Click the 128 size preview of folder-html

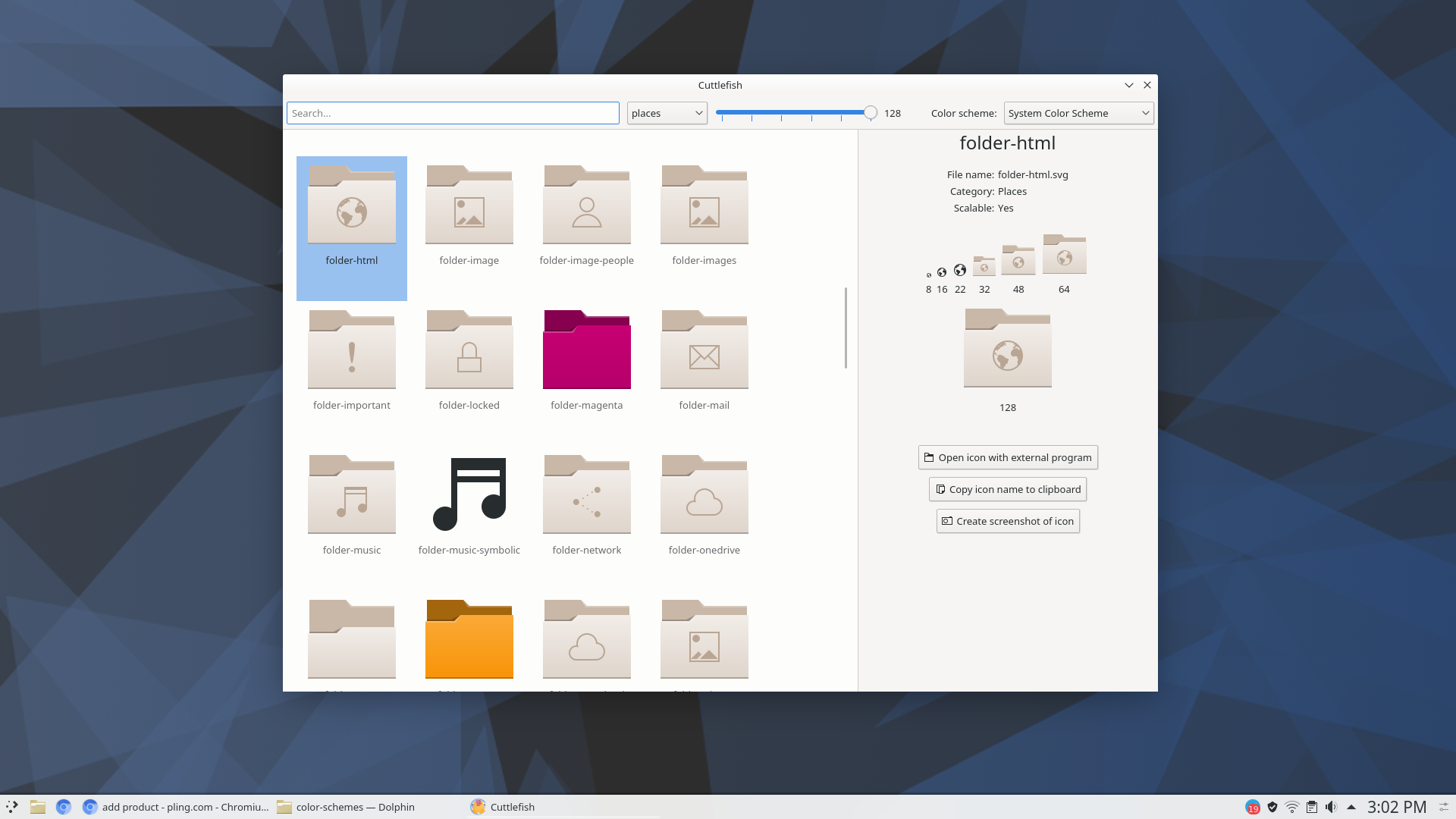pyautogui.click(x=1007, y=348)
